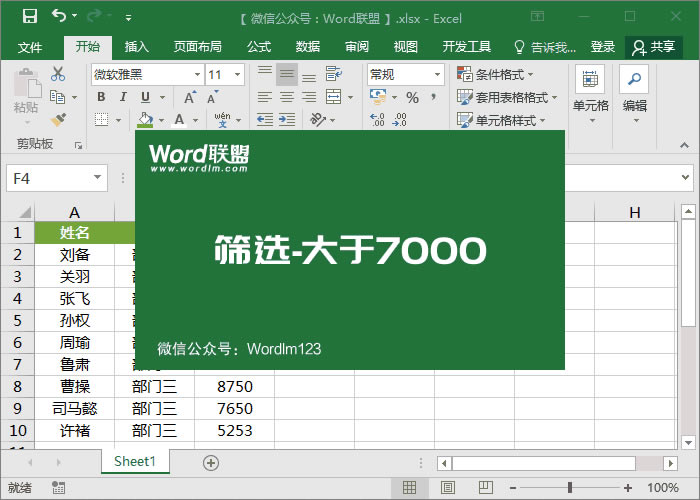The height and width of the screenshot is (500, 700).
Task: Toggle Italic formatting
Action: 123,97
